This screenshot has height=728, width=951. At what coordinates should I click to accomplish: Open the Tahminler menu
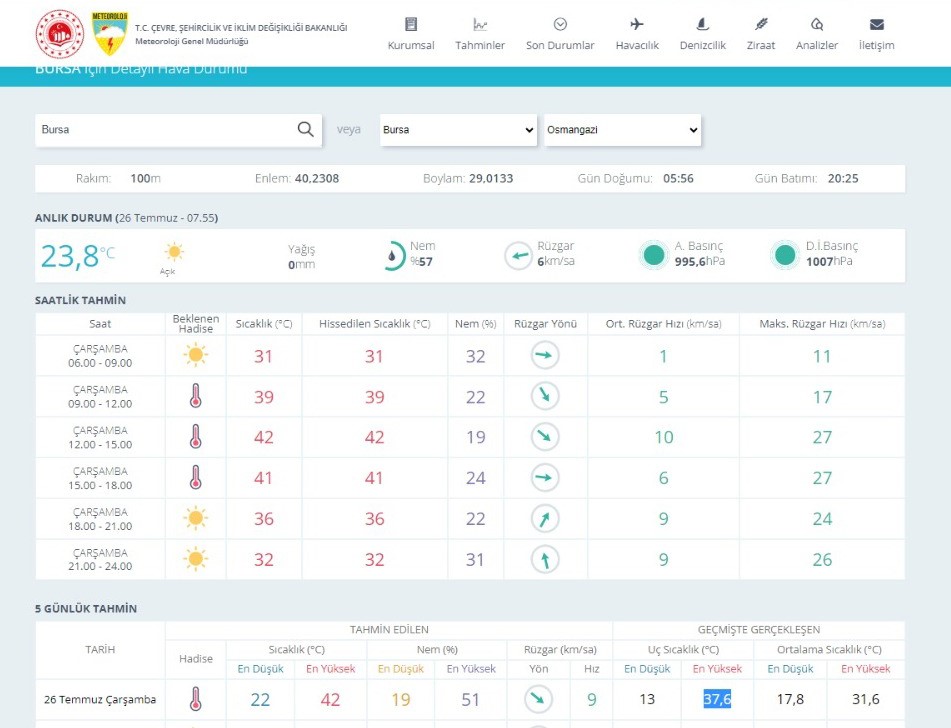[x=480, y=34]
